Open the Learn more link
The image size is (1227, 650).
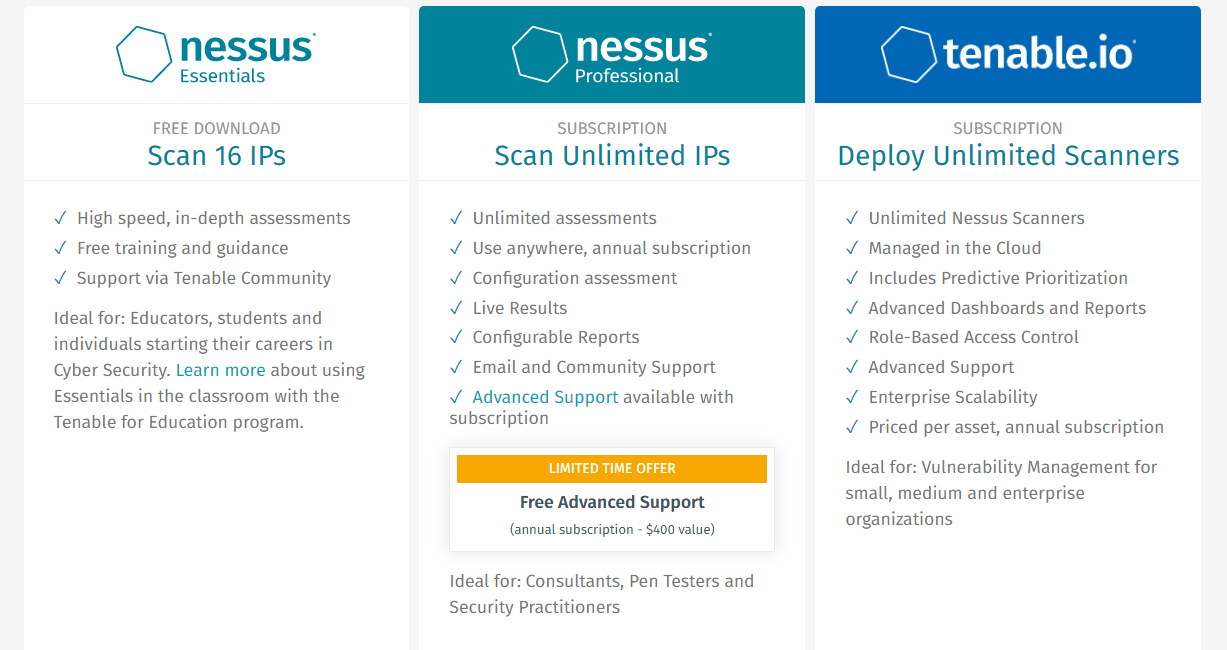click(220, 370)
